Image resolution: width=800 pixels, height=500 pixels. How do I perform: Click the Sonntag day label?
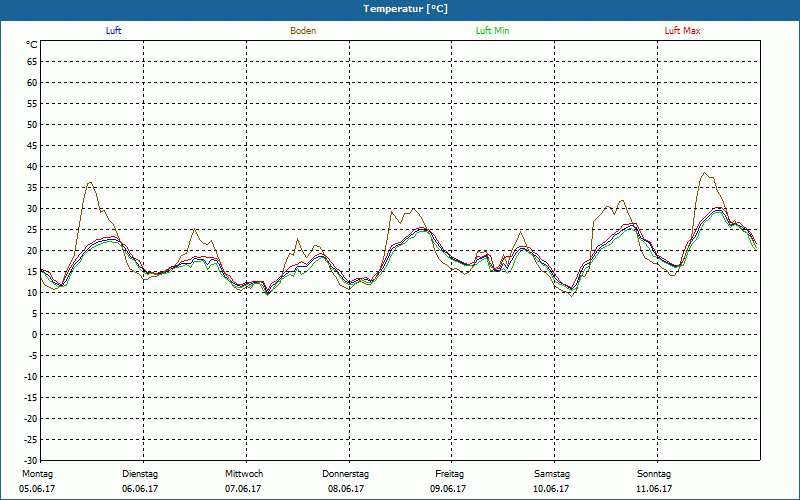point(654,474)
